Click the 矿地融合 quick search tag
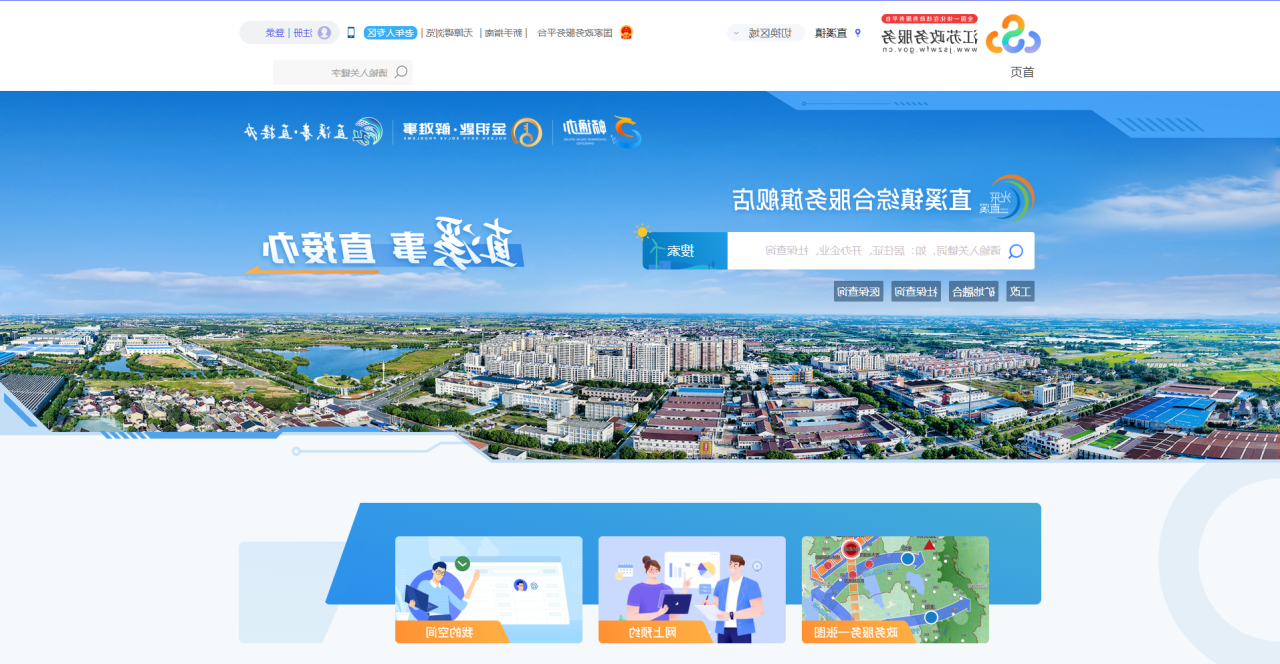 click(x=974, y=292)
